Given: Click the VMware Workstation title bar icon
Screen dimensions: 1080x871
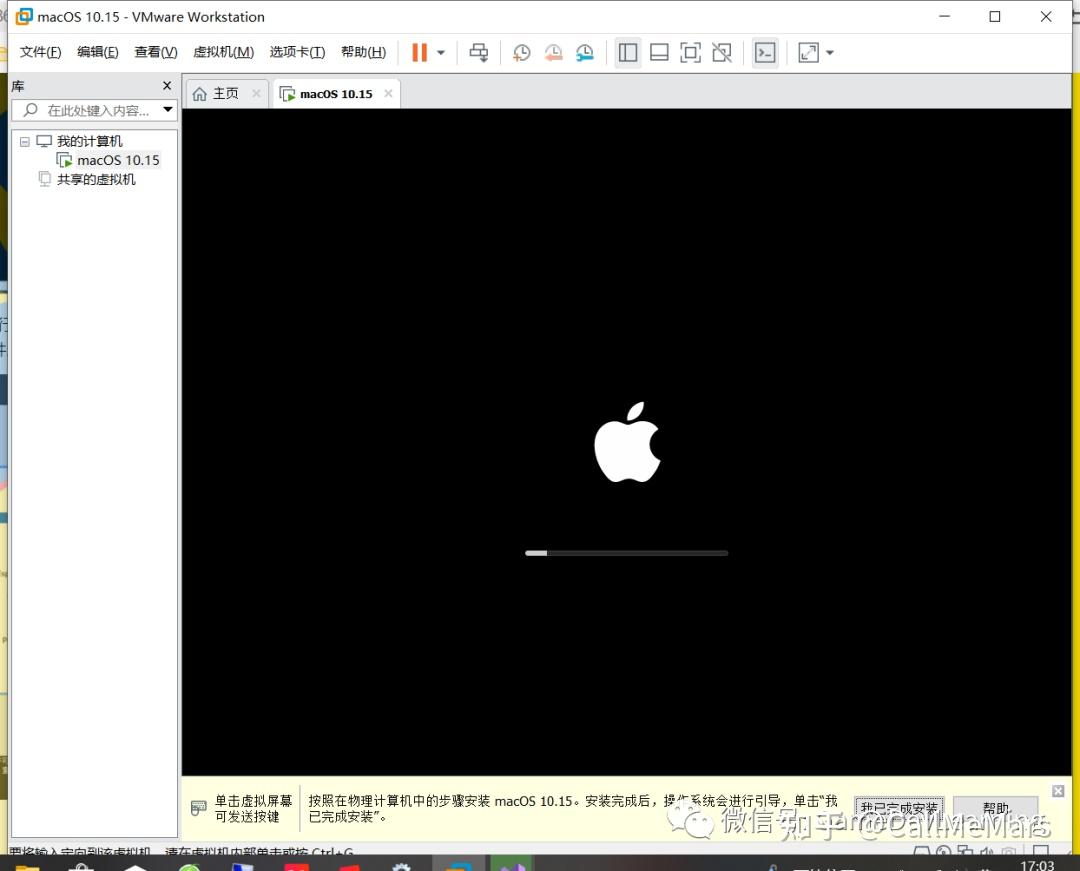Looking at the screenshot, I should pos(23,17).
